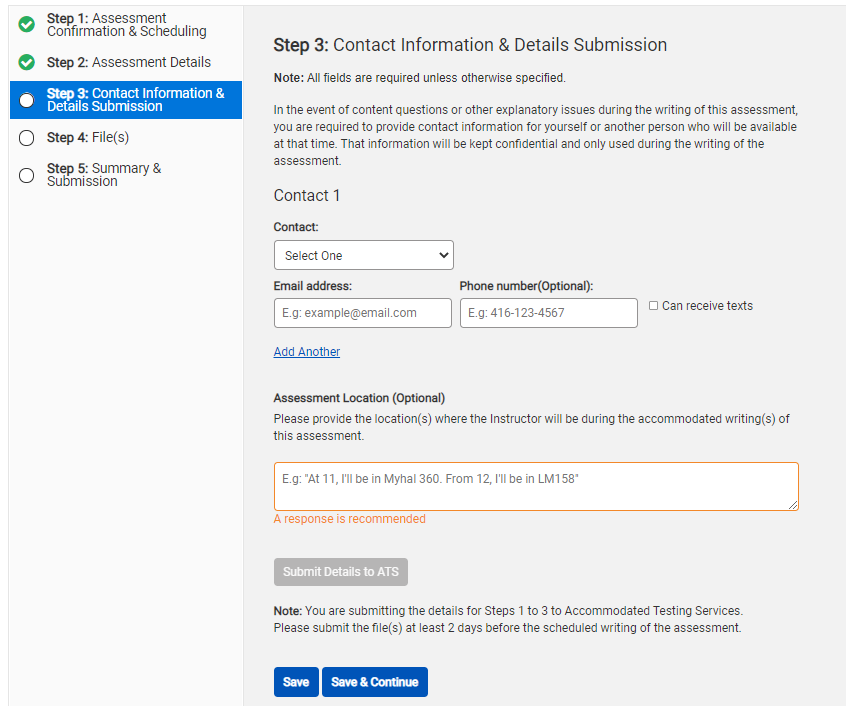Open Step 5 Summary & Submission
This screenshot has height=706, width=846.
104,175
